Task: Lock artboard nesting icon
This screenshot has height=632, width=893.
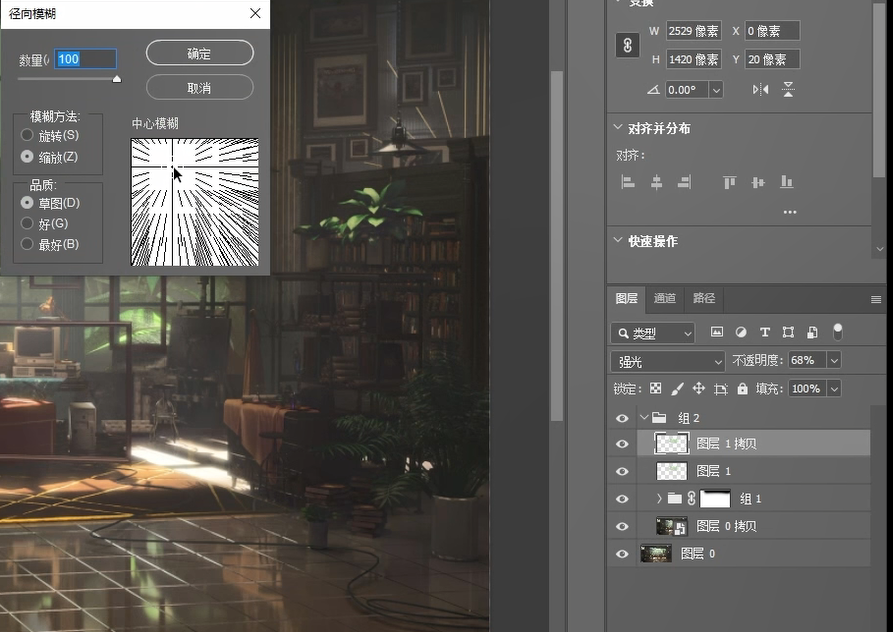Action: coord(721,389)
